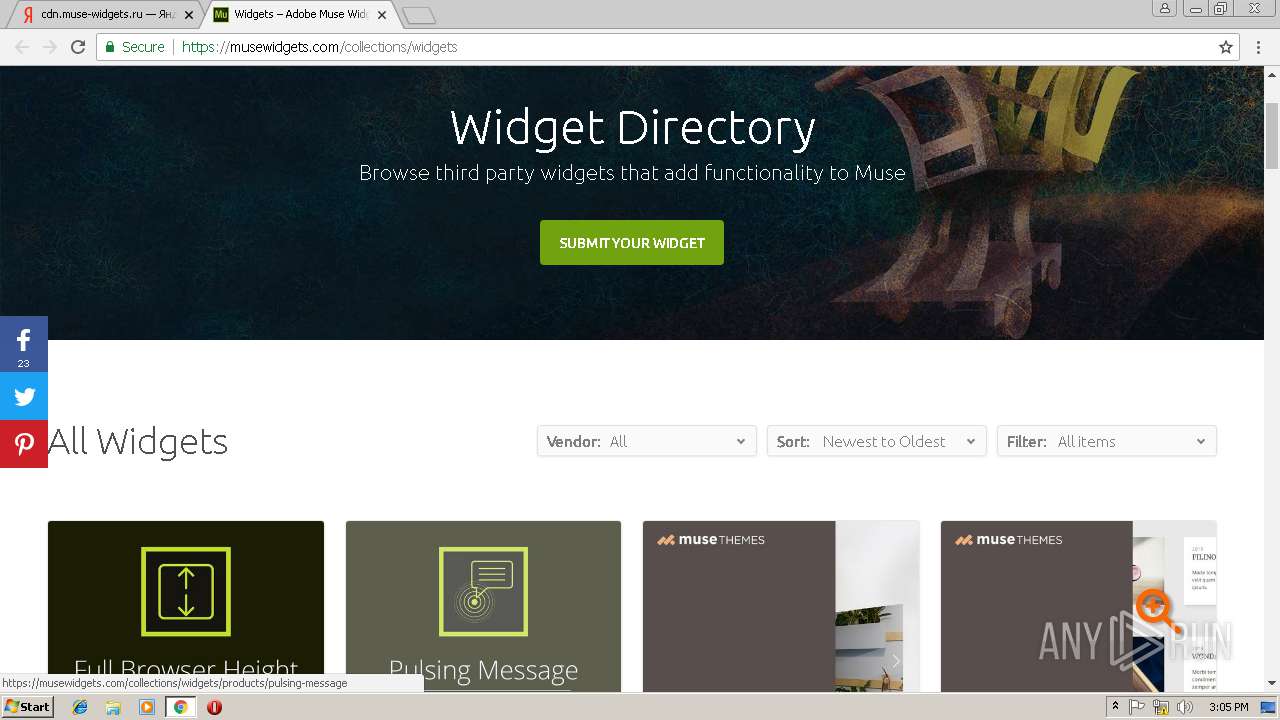Select Chrome icon in taskbar
The image size is (1280, 720).
click(x=181, y=707)
